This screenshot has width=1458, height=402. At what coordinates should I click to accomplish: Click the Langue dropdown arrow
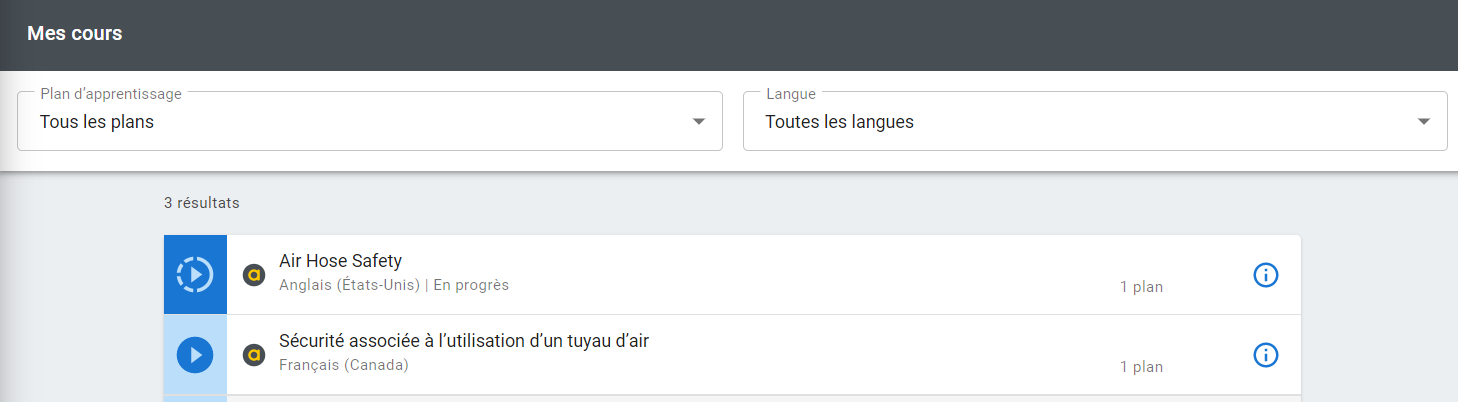(x=1424, y=122)
